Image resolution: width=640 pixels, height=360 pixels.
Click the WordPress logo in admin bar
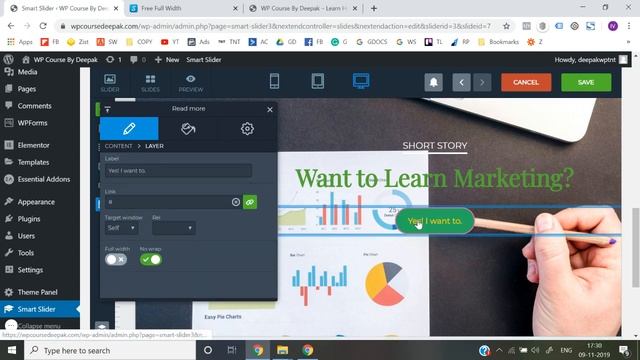9,60
